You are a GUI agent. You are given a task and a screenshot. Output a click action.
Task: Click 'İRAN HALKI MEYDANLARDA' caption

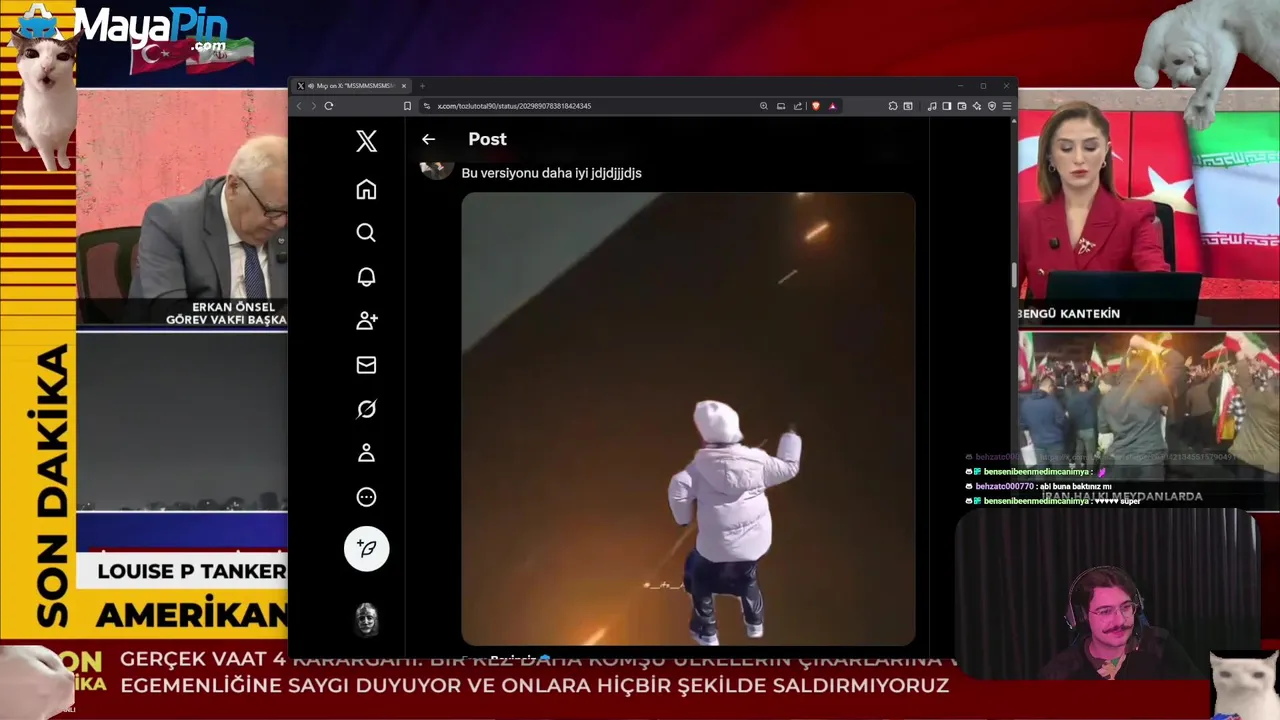1122,497
